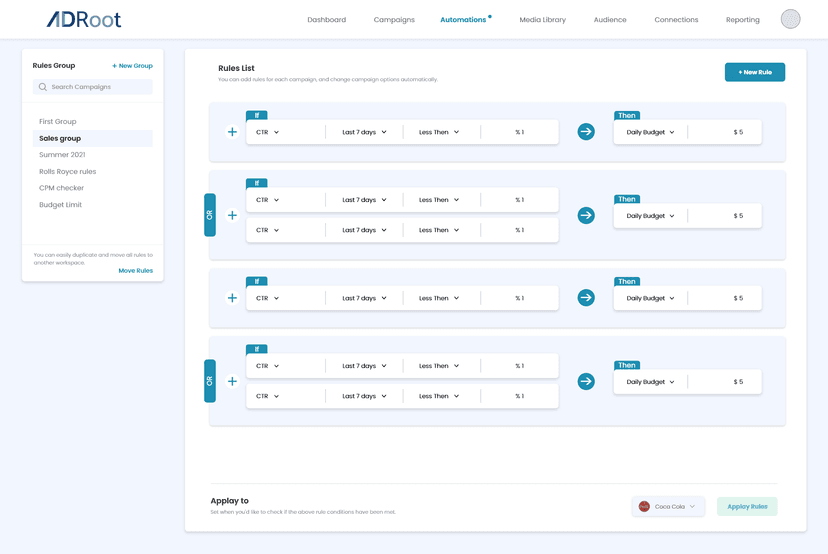Switch to the Audience tab

tap(610, 20)
